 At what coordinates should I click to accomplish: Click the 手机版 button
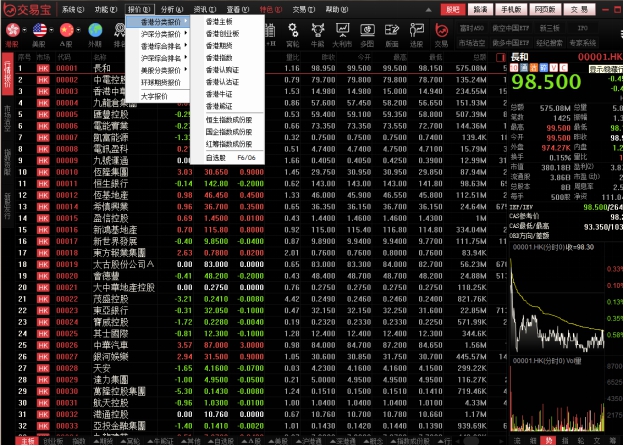click(x=512, y=8)
